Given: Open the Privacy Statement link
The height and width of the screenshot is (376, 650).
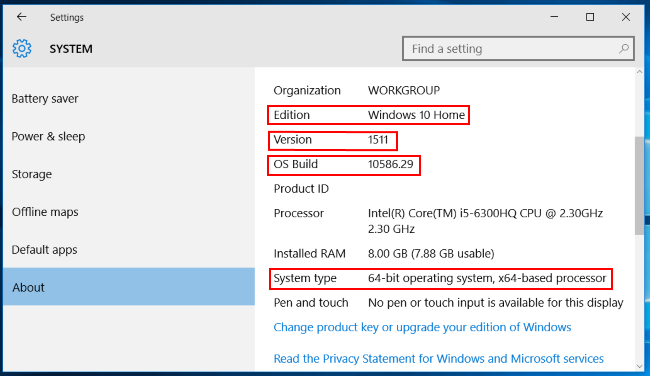Looking at the screenshot, I should [439, 359].
